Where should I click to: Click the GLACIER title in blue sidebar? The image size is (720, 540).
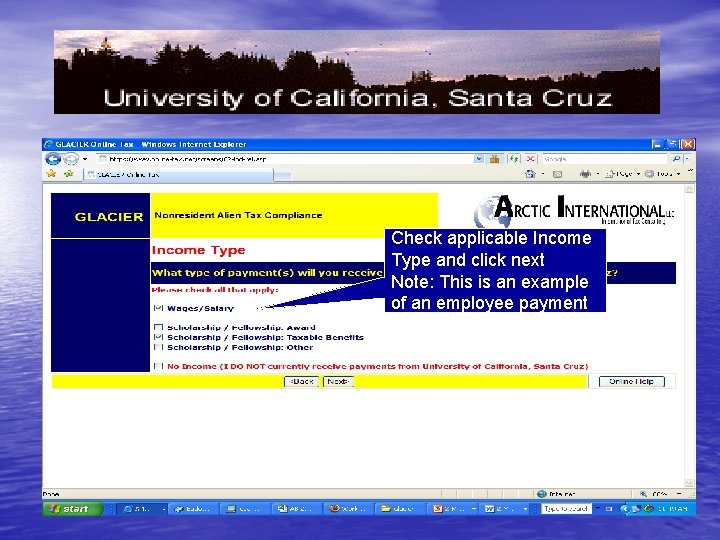109,217
